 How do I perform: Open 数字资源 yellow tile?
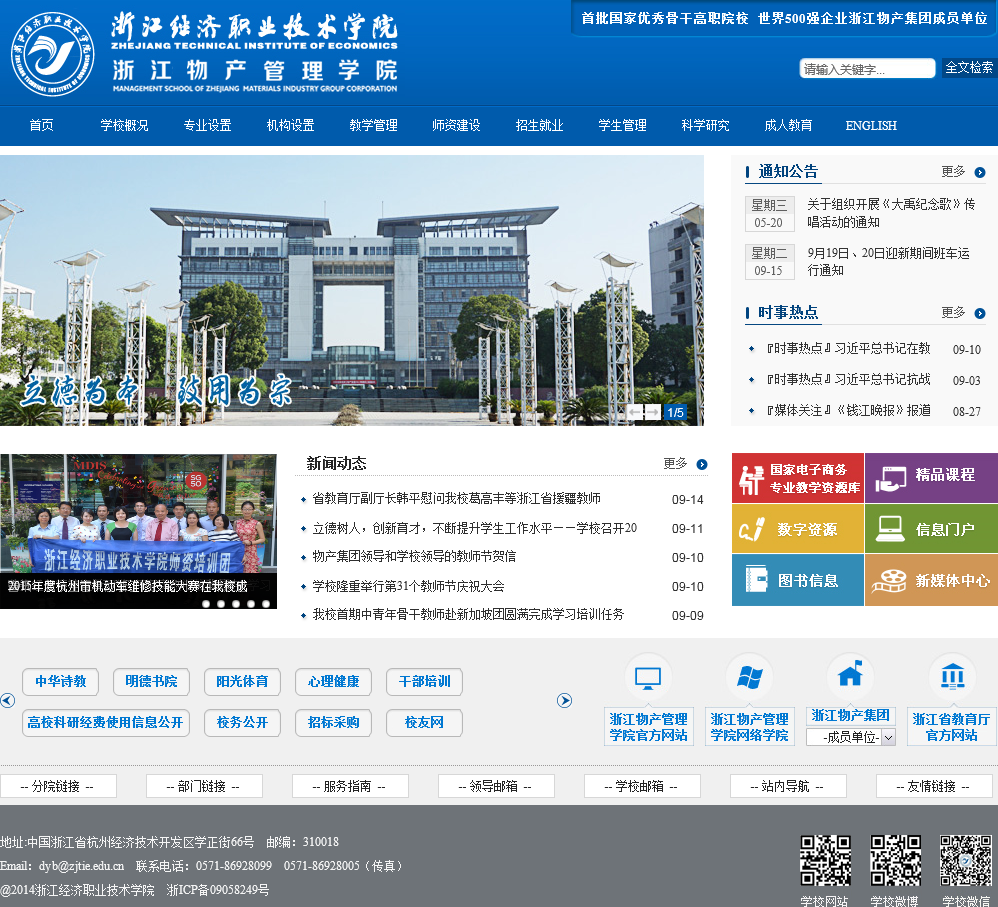pyautogui.click(x=798, y=528)
